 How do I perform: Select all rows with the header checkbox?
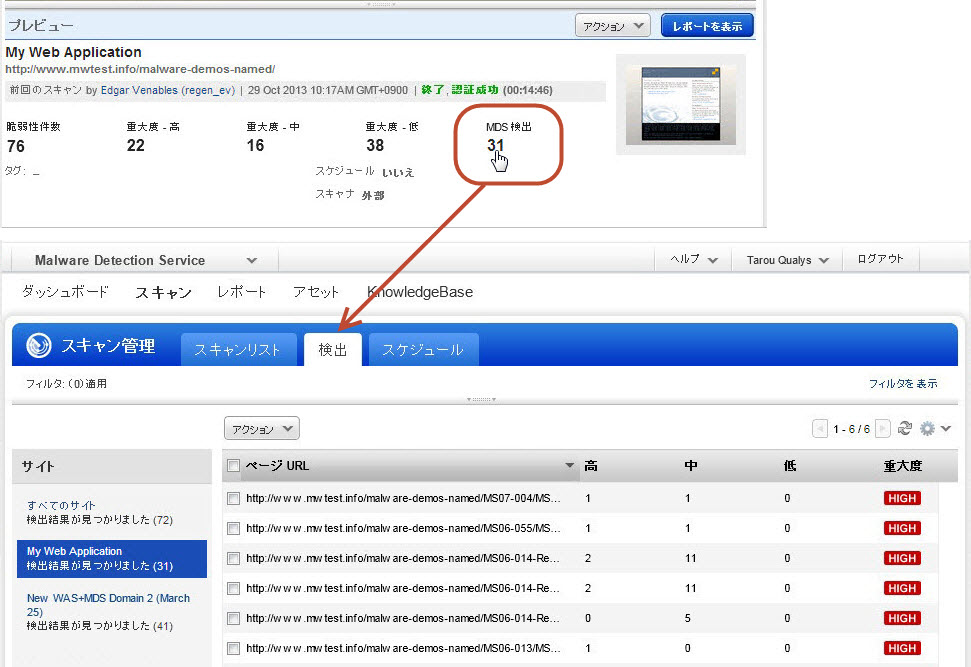pos(234,465)
